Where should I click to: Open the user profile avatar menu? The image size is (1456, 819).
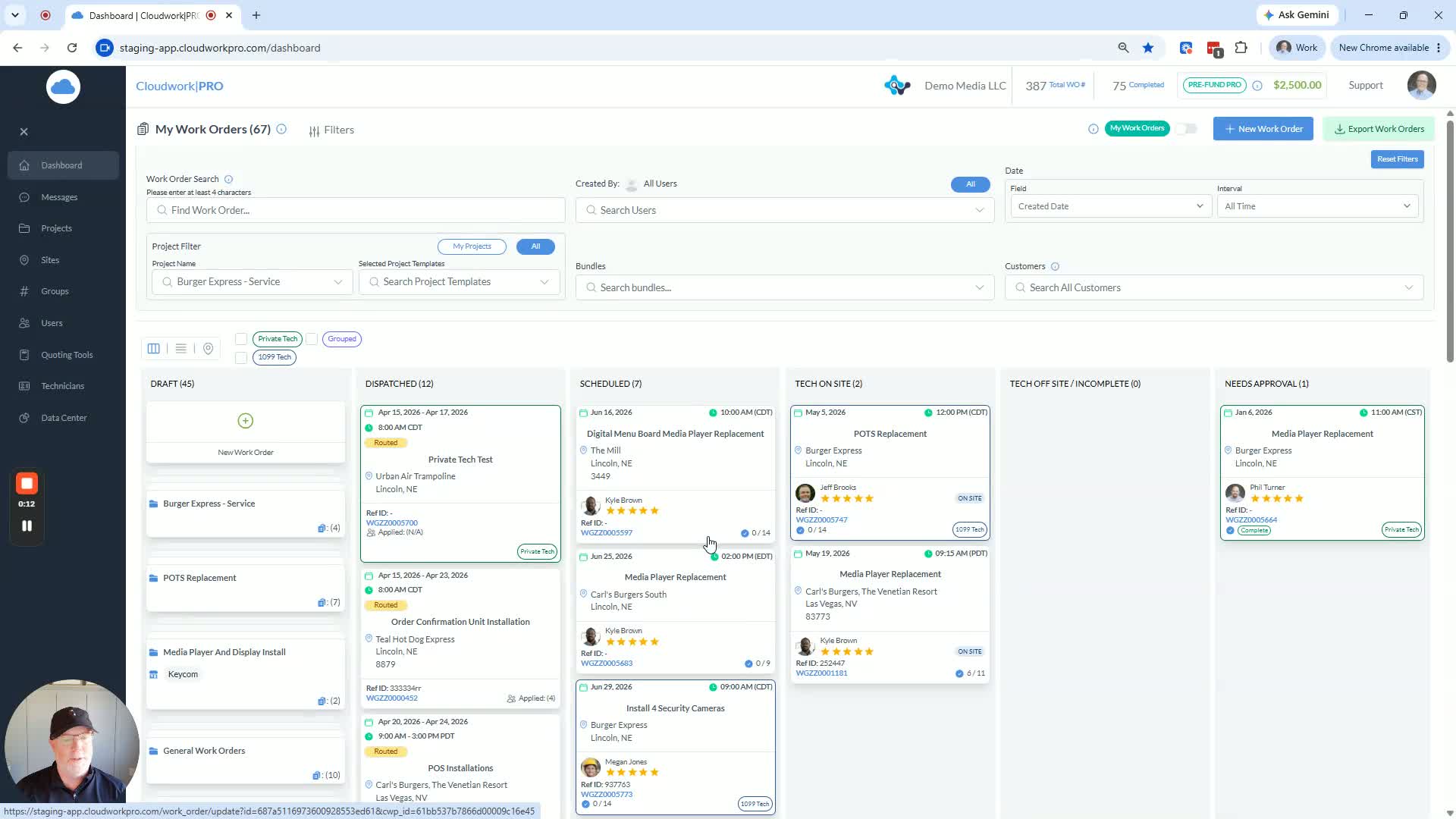[1421, 86]
